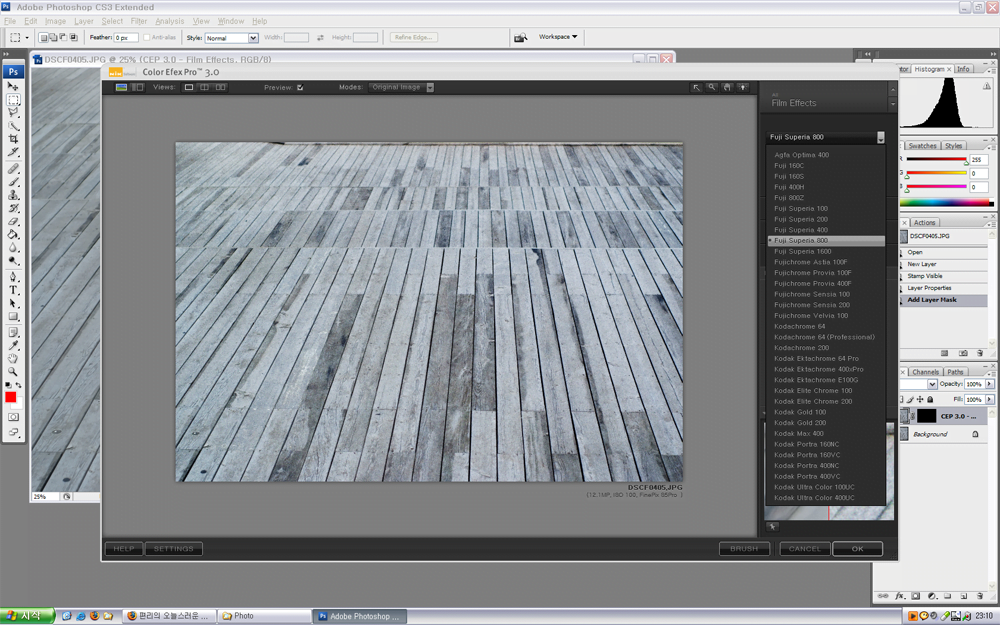Collapse the Fuji Superia 800 film dropdown
This screenshot has width=1000, height=625.
point(880,138)
